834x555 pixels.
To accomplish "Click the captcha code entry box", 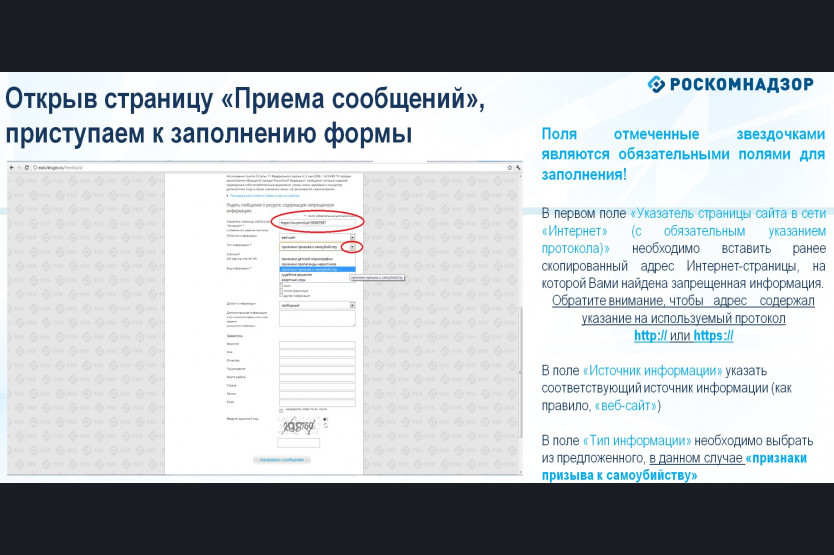I will 298,442.
